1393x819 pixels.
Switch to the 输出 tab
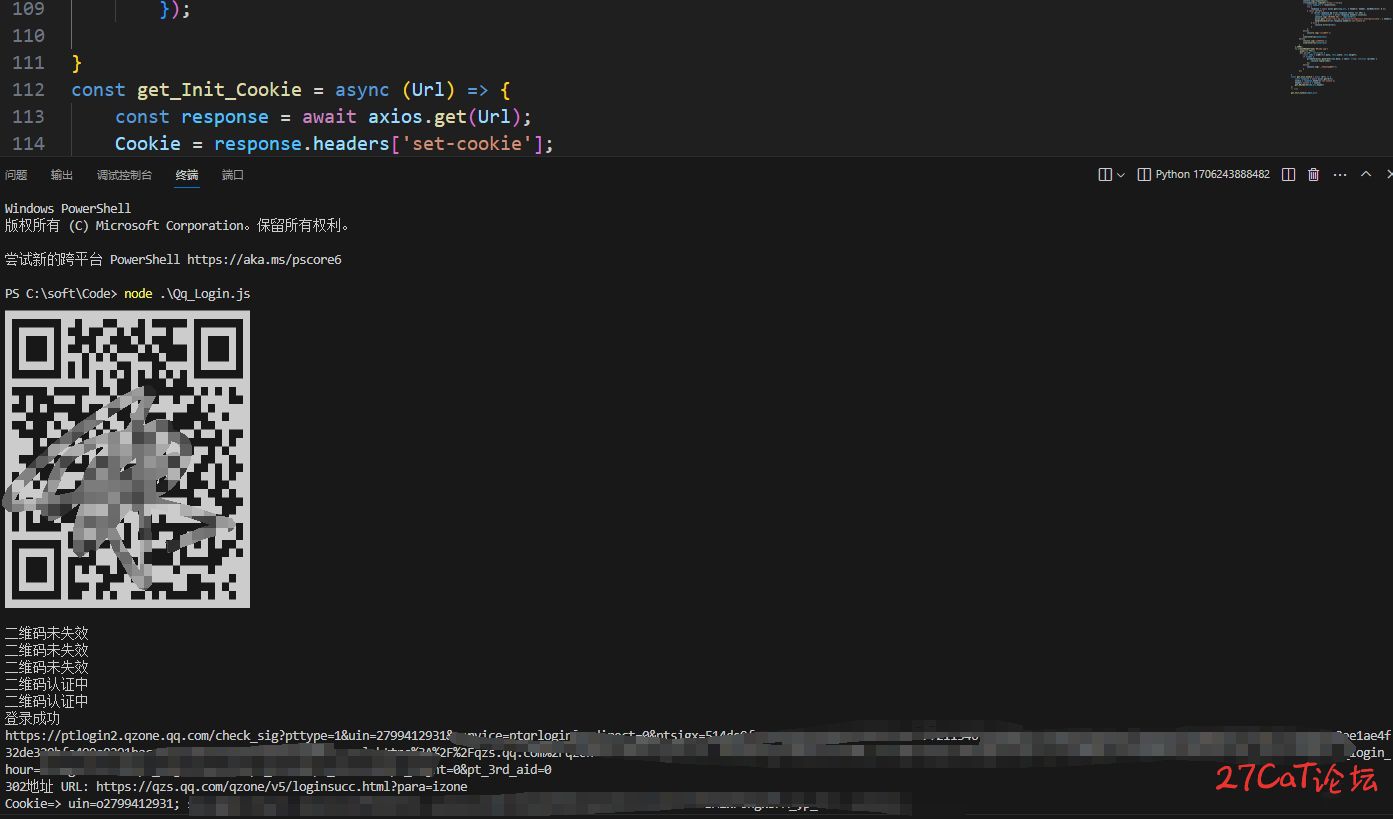[x=62, y=175]
